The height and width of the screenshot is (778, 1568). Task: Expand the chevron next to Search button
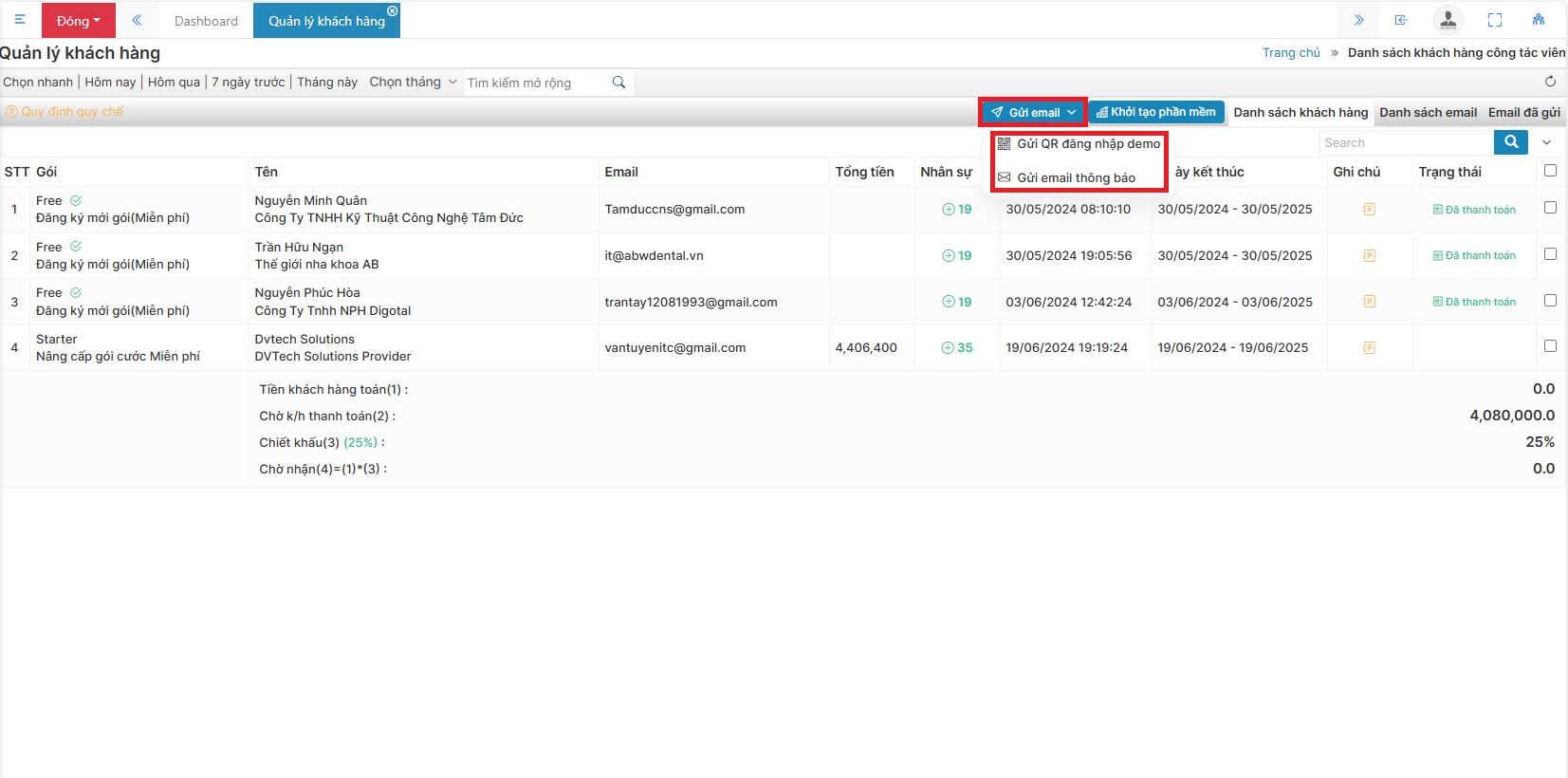tap(1547, 142)
